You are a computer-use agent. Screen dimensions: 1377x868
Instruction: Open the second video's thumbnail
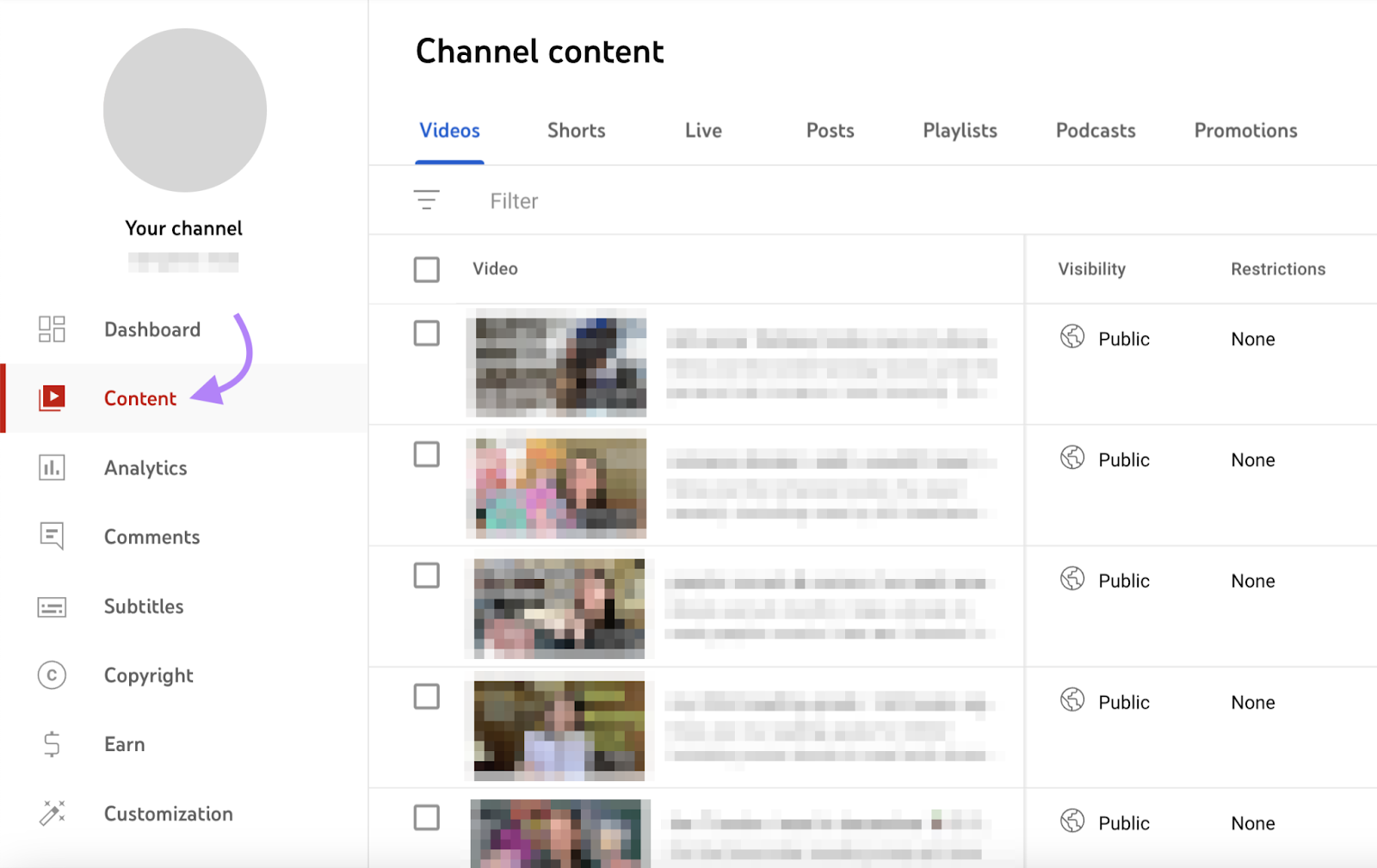click(x=557, y=486)
